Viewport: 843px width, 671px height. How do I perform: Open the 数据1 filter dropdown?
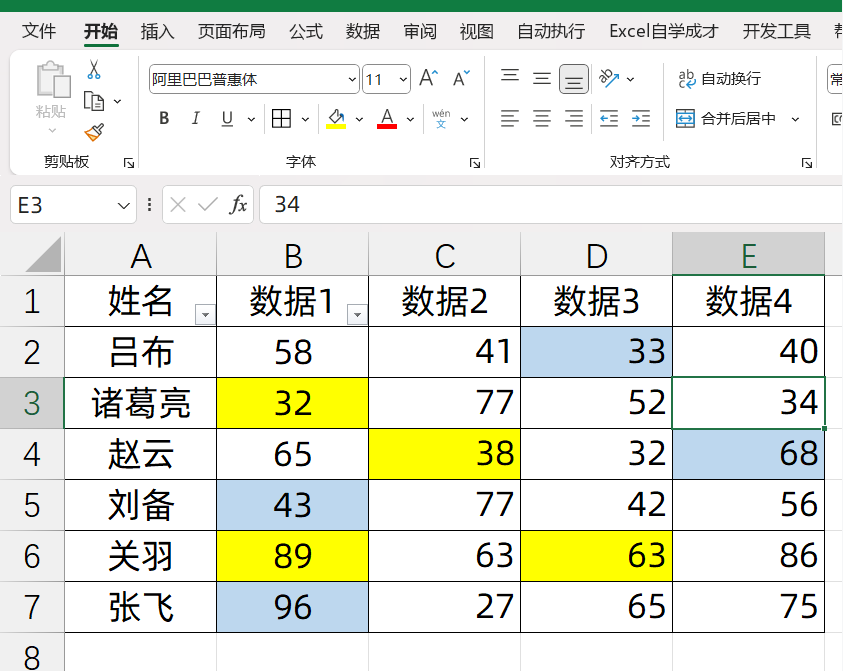click(357, 315)
